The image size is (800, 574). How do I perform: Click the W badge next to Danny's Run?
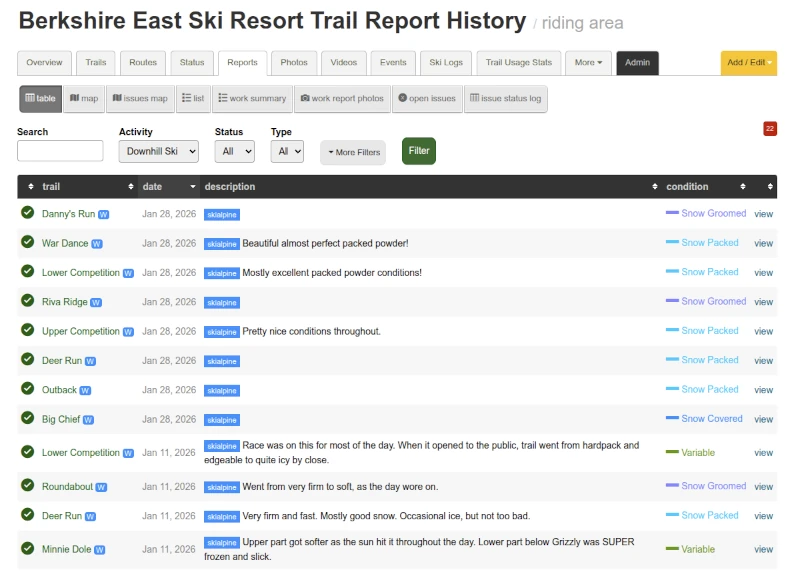click(104, 215)
